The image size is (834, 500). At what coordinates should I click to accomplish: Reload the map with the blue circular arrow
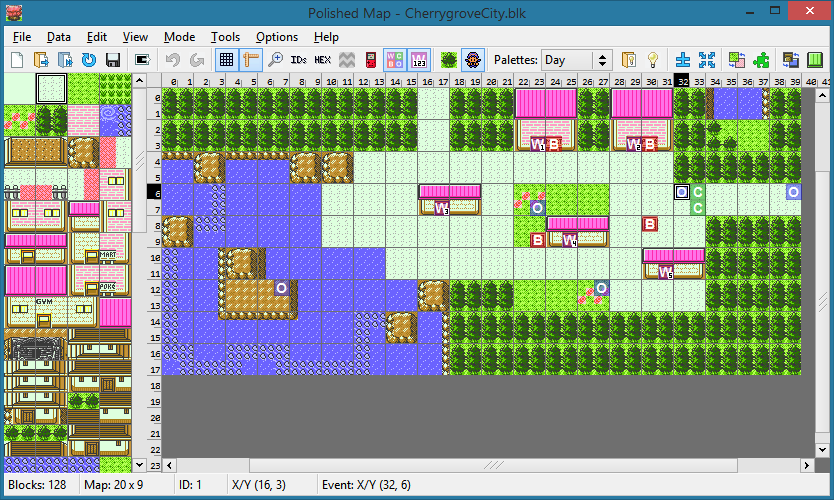tap(89, 60)
